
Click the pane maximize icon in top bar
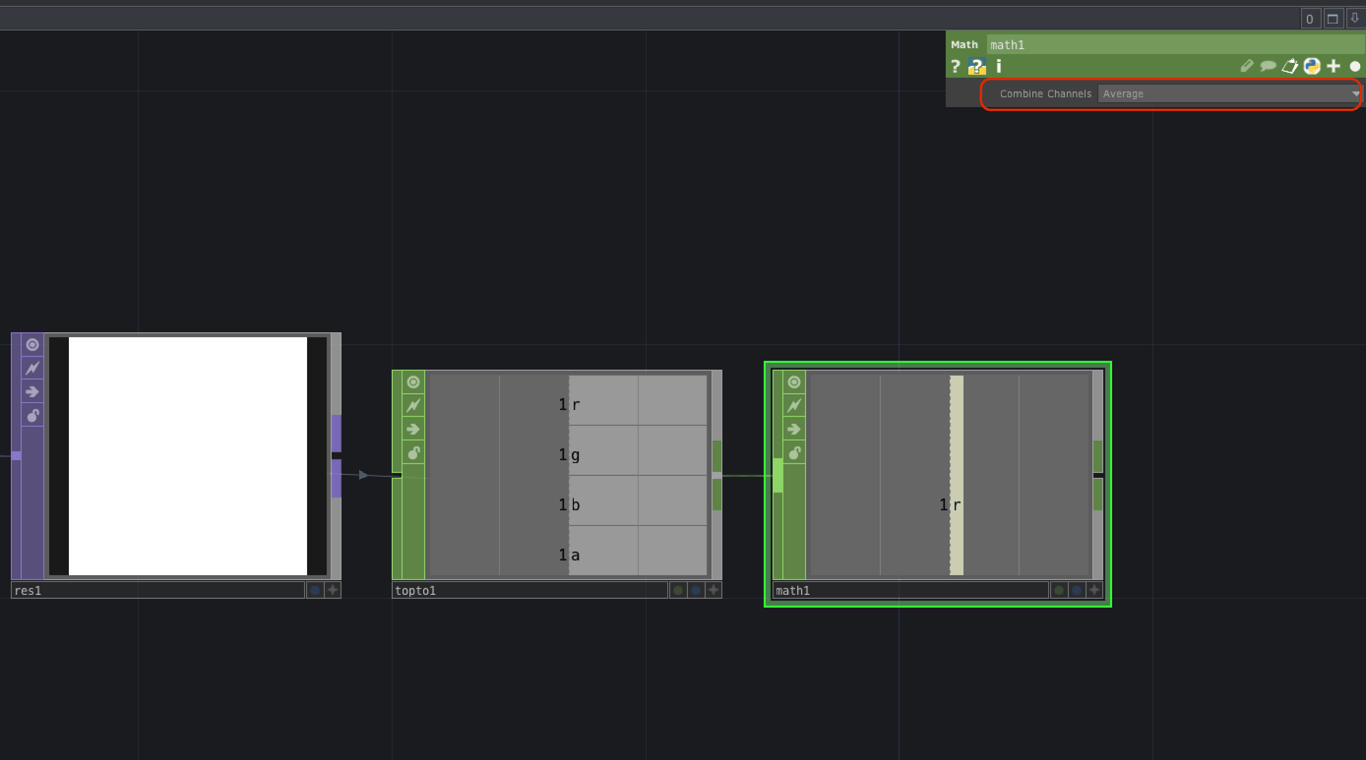1333,19
